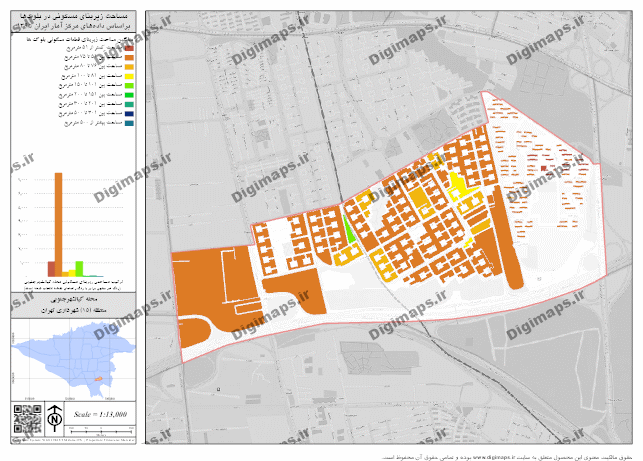Click the Scale = 1:13,000 text
Viewport: 643px width, 461px height.
tap(101, 414)
